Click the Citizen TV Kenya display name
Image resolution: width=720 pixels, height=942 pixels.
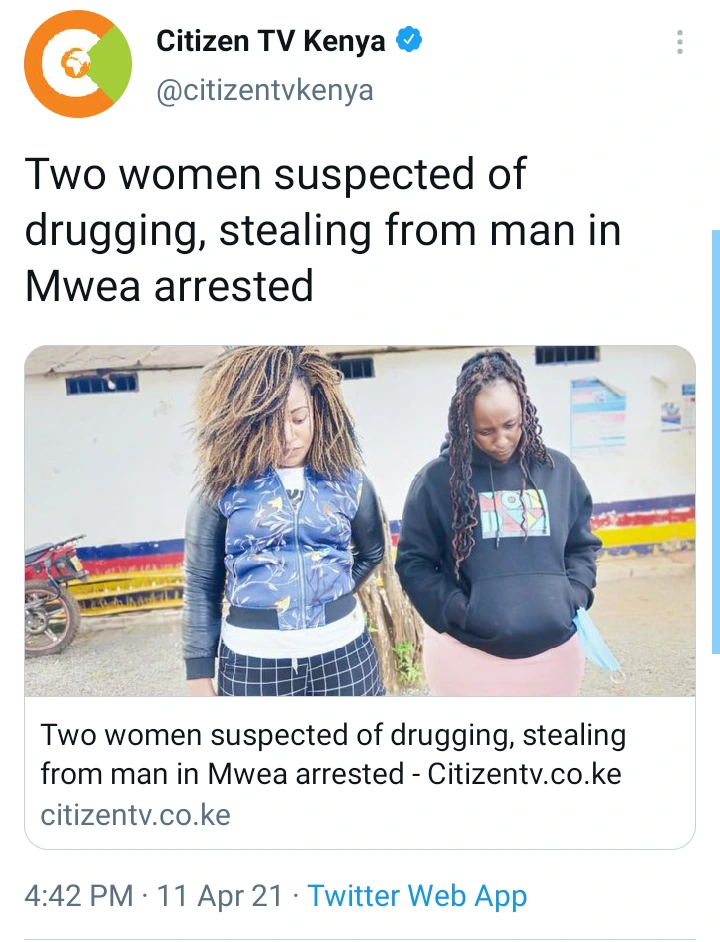[x=270, y=41]
